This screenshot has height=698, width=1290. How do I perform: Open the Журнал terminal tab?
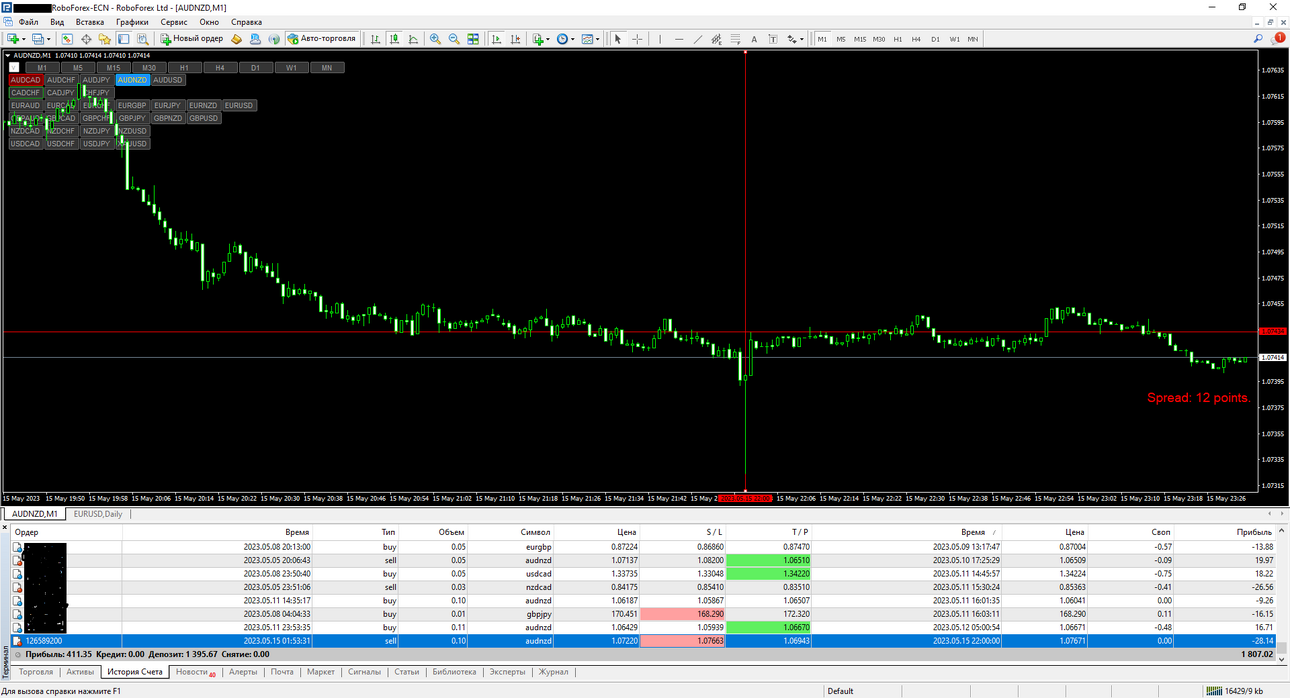pyautogui.click(x=553, y=672)
